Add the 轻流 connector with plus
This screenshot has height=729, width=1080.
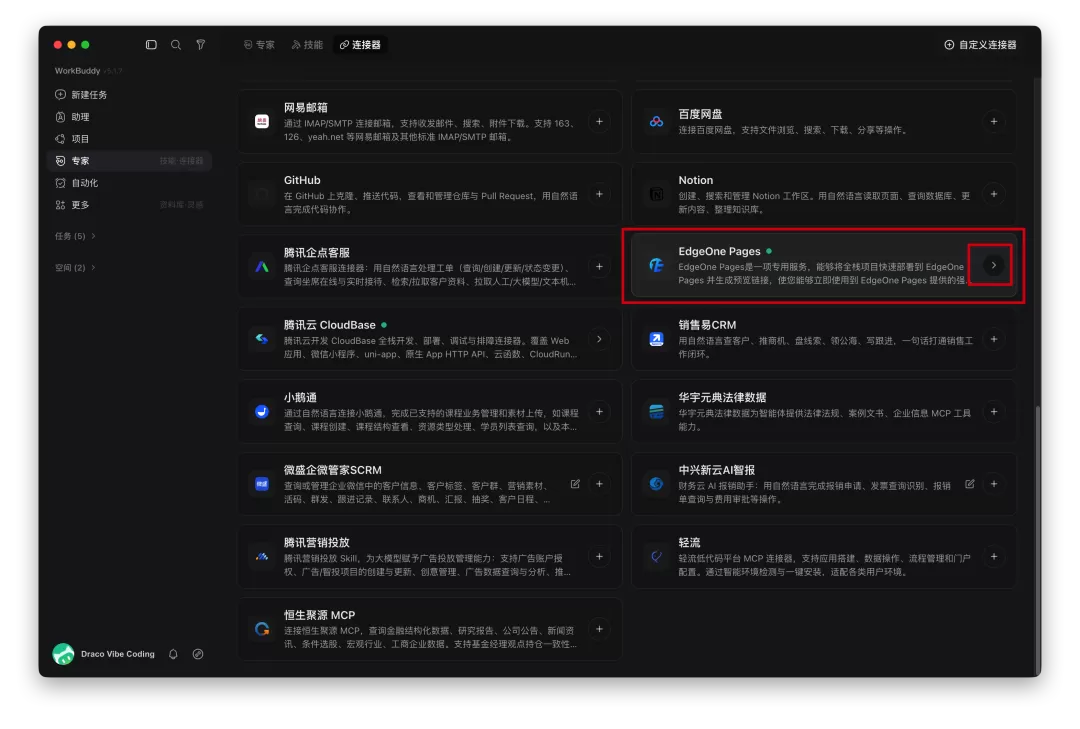coord(993,557)
